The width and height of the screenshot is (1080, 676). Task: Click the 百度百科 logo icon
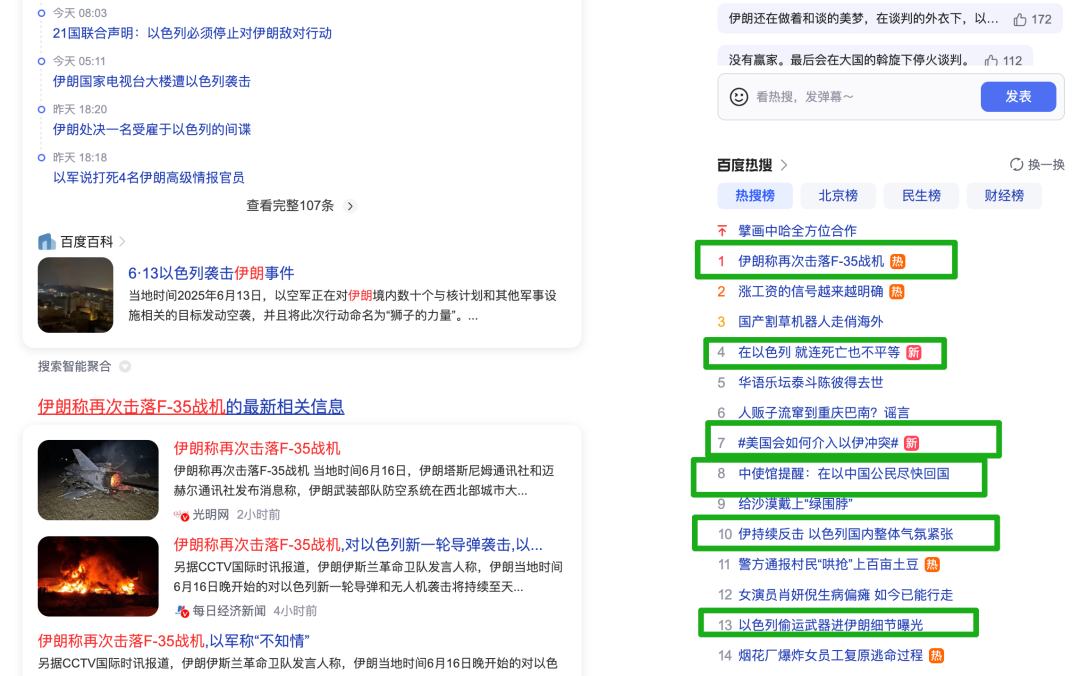pos(46,242)
